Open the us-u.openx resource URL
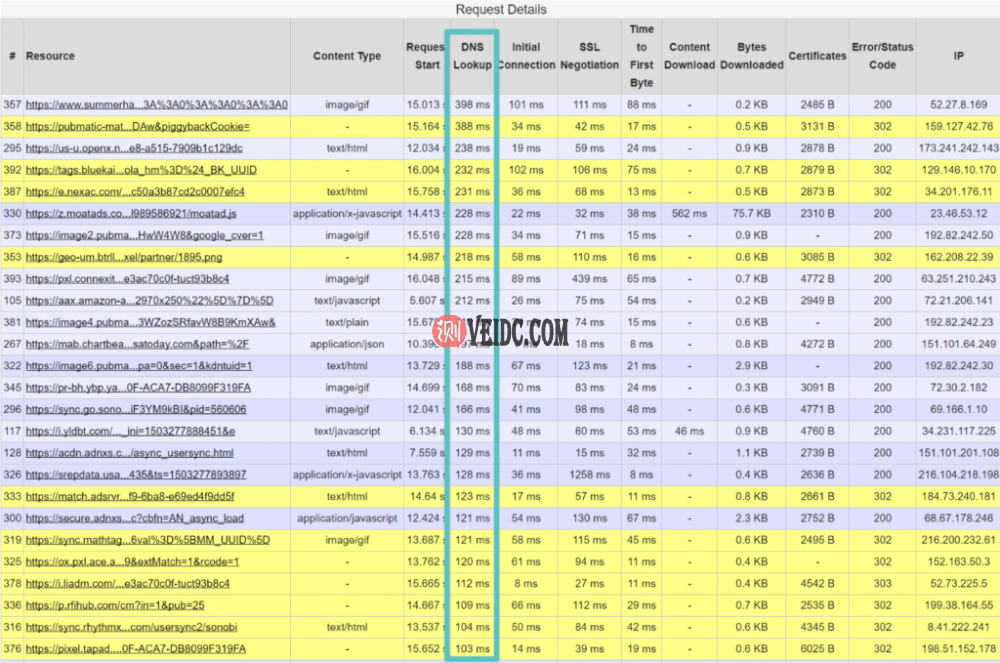Image resolution: width=1000 pixels, height=663 pixels. tap(134, 148)
